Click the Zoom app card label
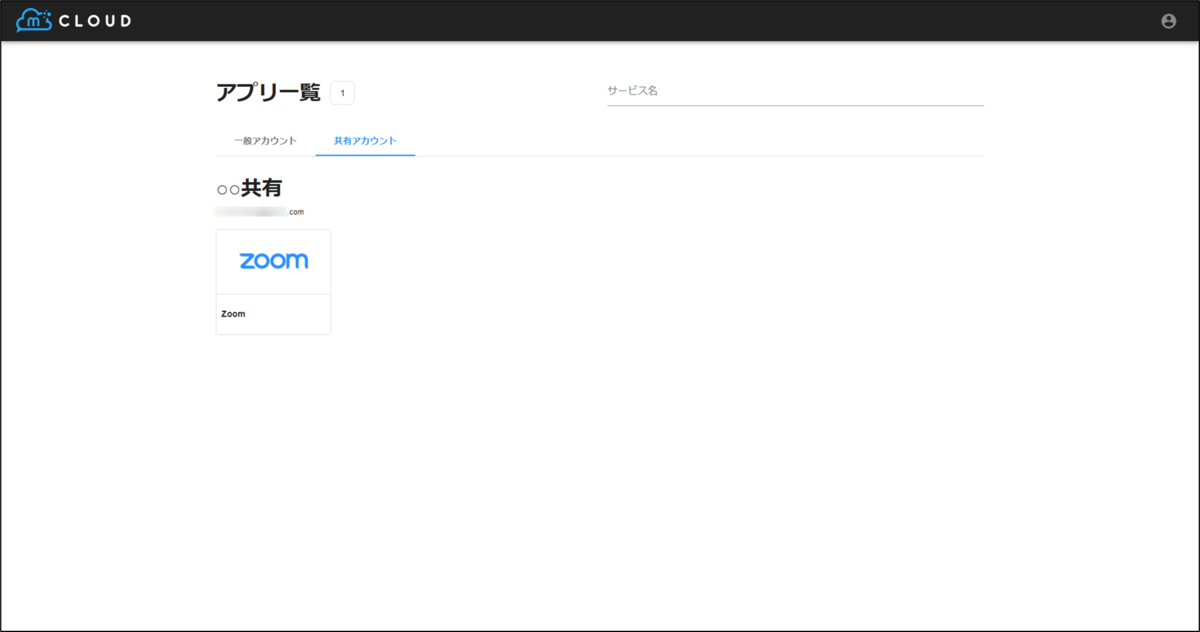 (233, 314)
